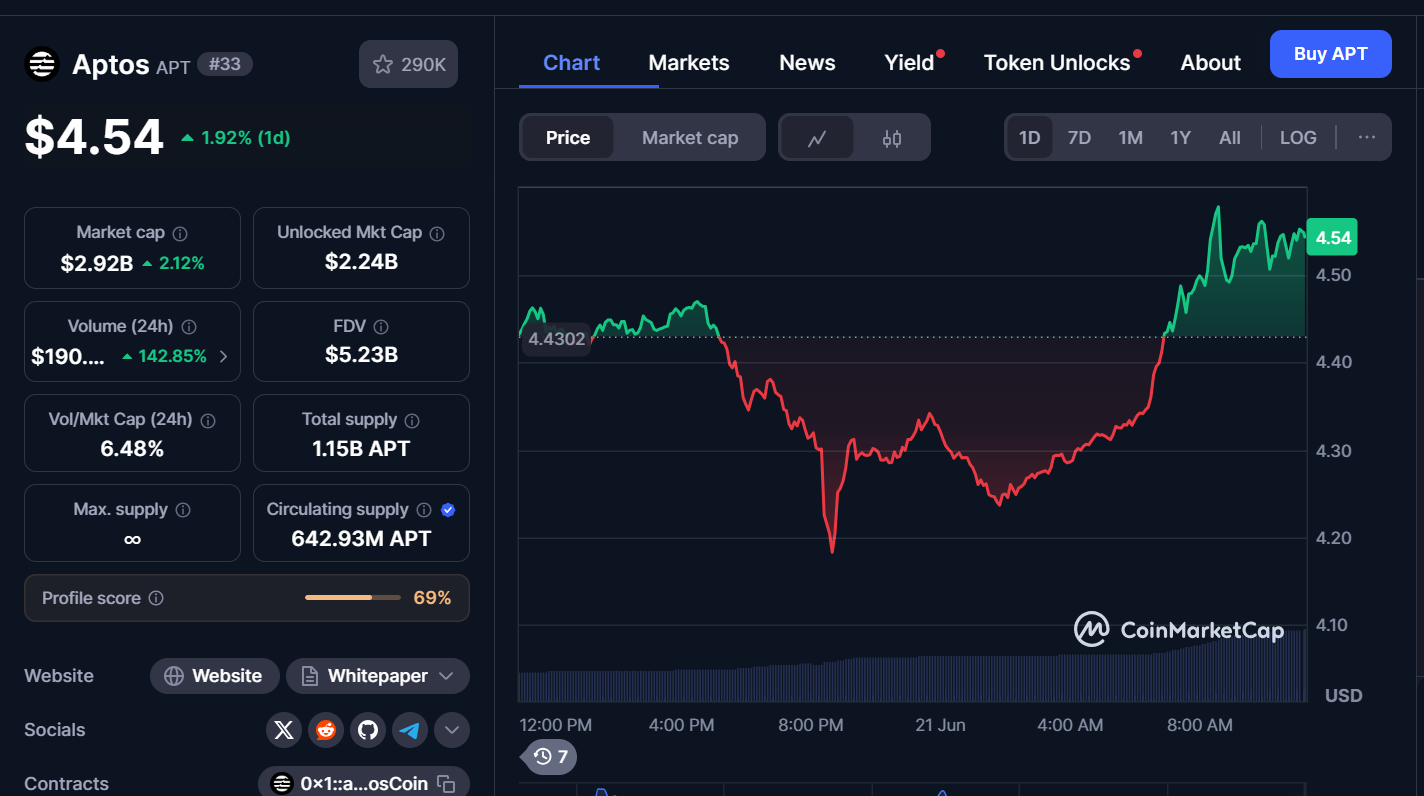
Task: Click Vol/Mkt Cap (24h) info icon
Action: pyautogui.click(x=208, y=420)
